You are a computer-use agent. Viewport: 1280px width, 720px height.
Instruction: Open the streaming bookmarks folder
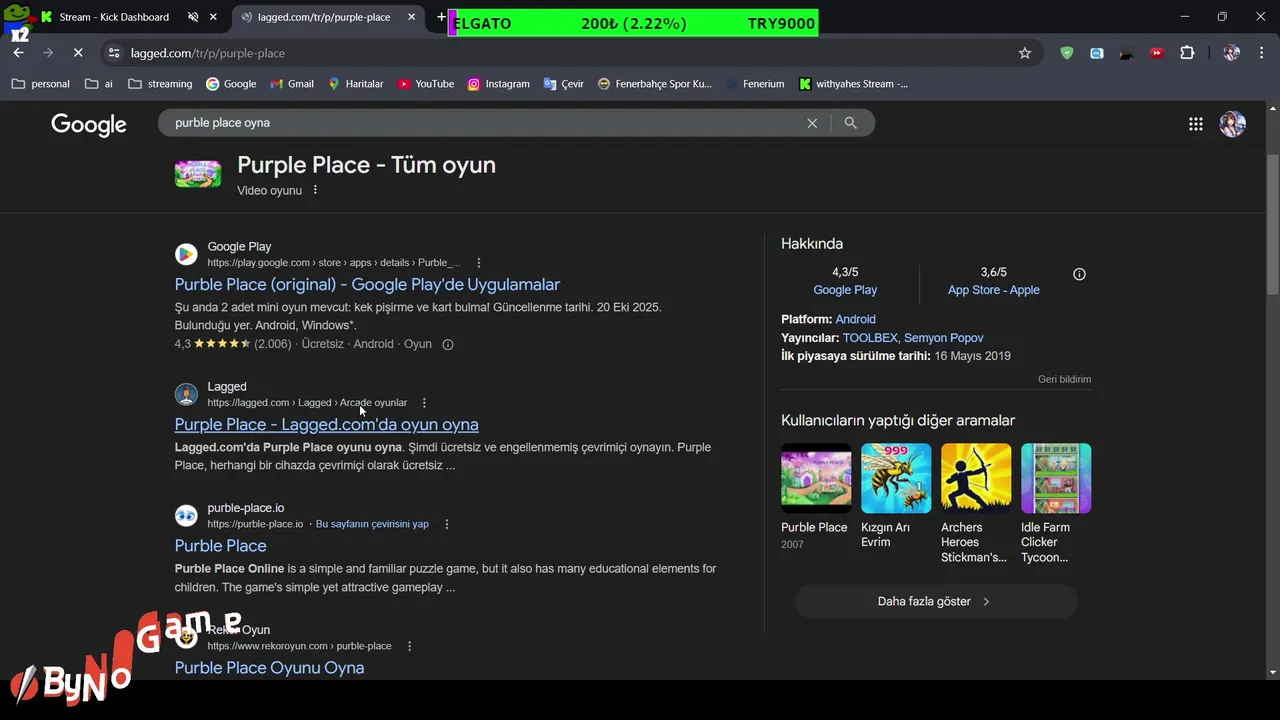point(160,84)
